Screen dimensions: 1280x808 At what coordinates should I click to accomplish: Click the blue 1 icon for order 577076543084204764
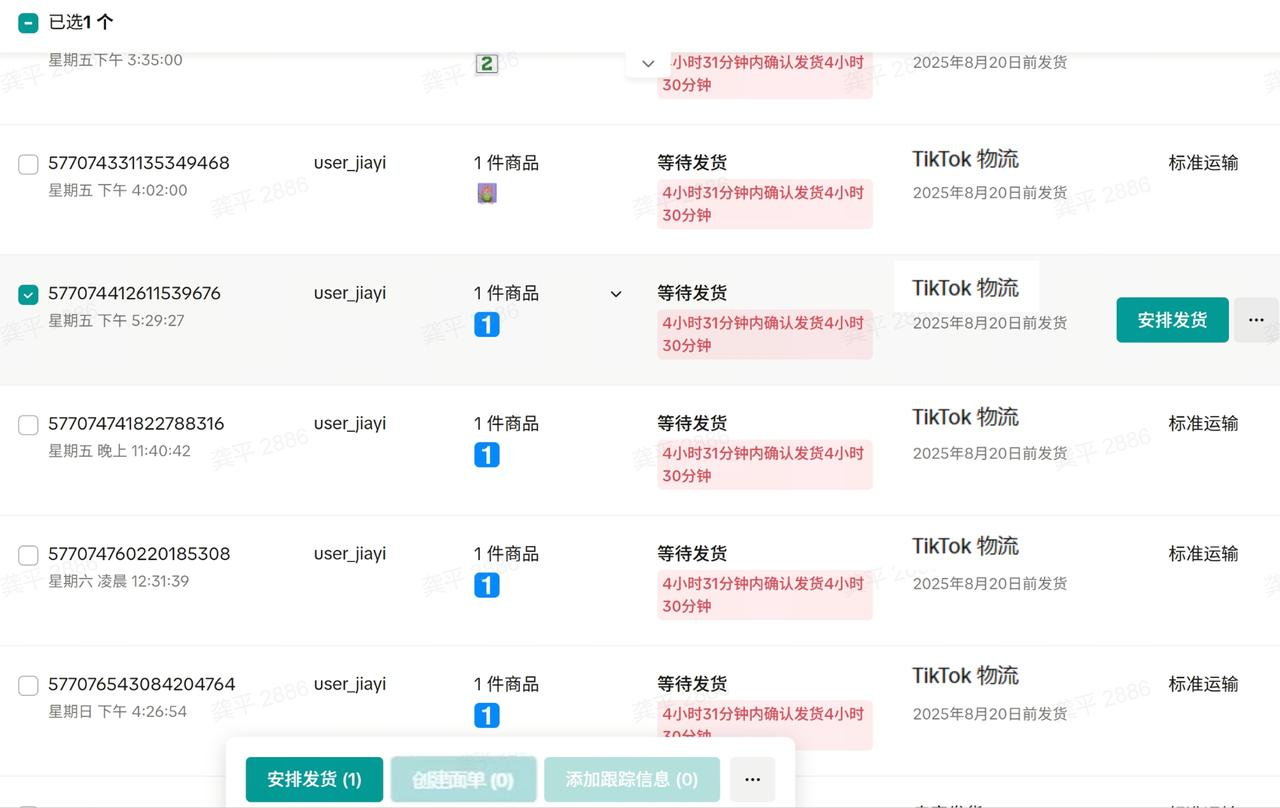click(487, 715)
